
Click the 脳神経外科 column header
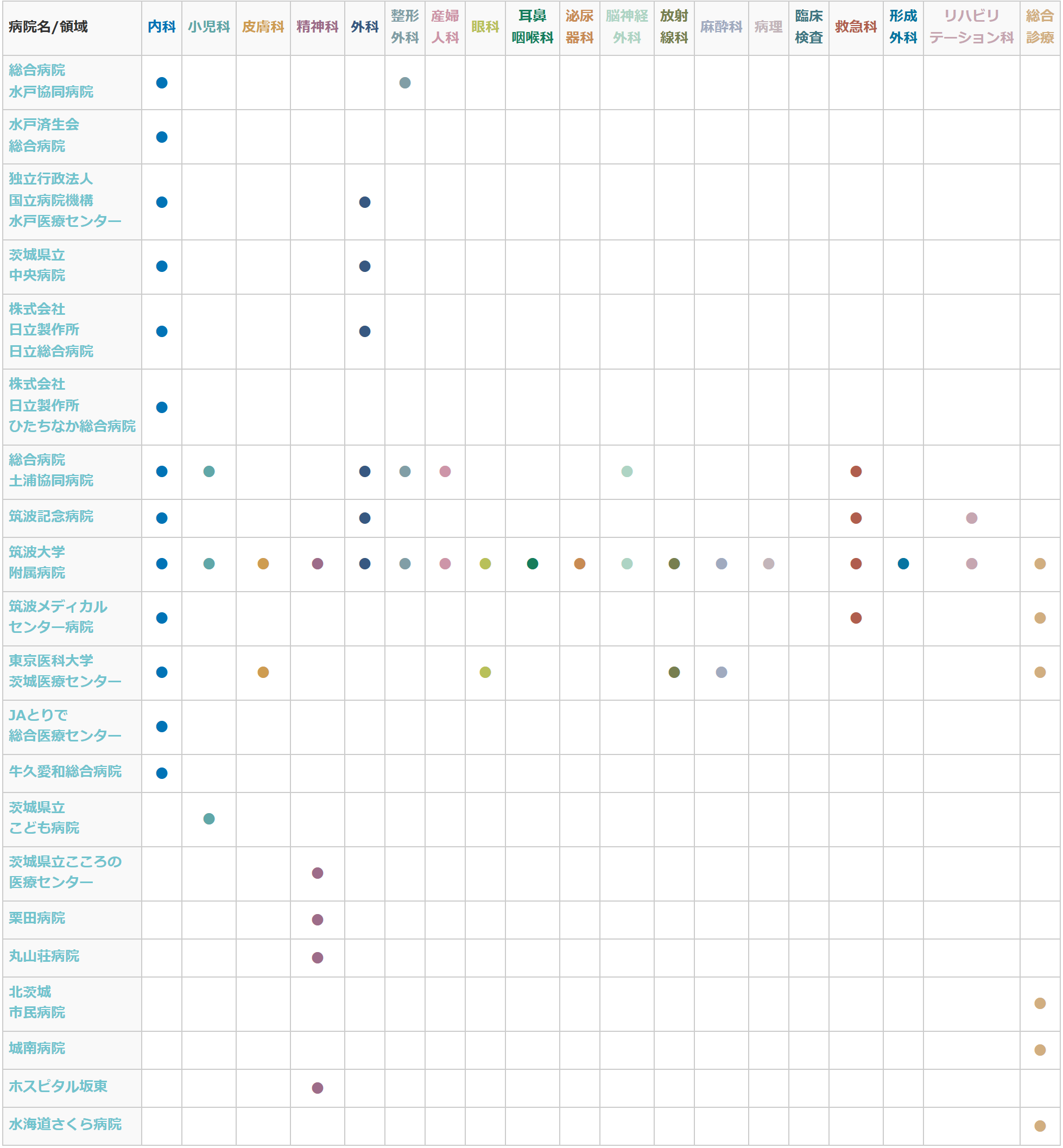tap(627, 27)
